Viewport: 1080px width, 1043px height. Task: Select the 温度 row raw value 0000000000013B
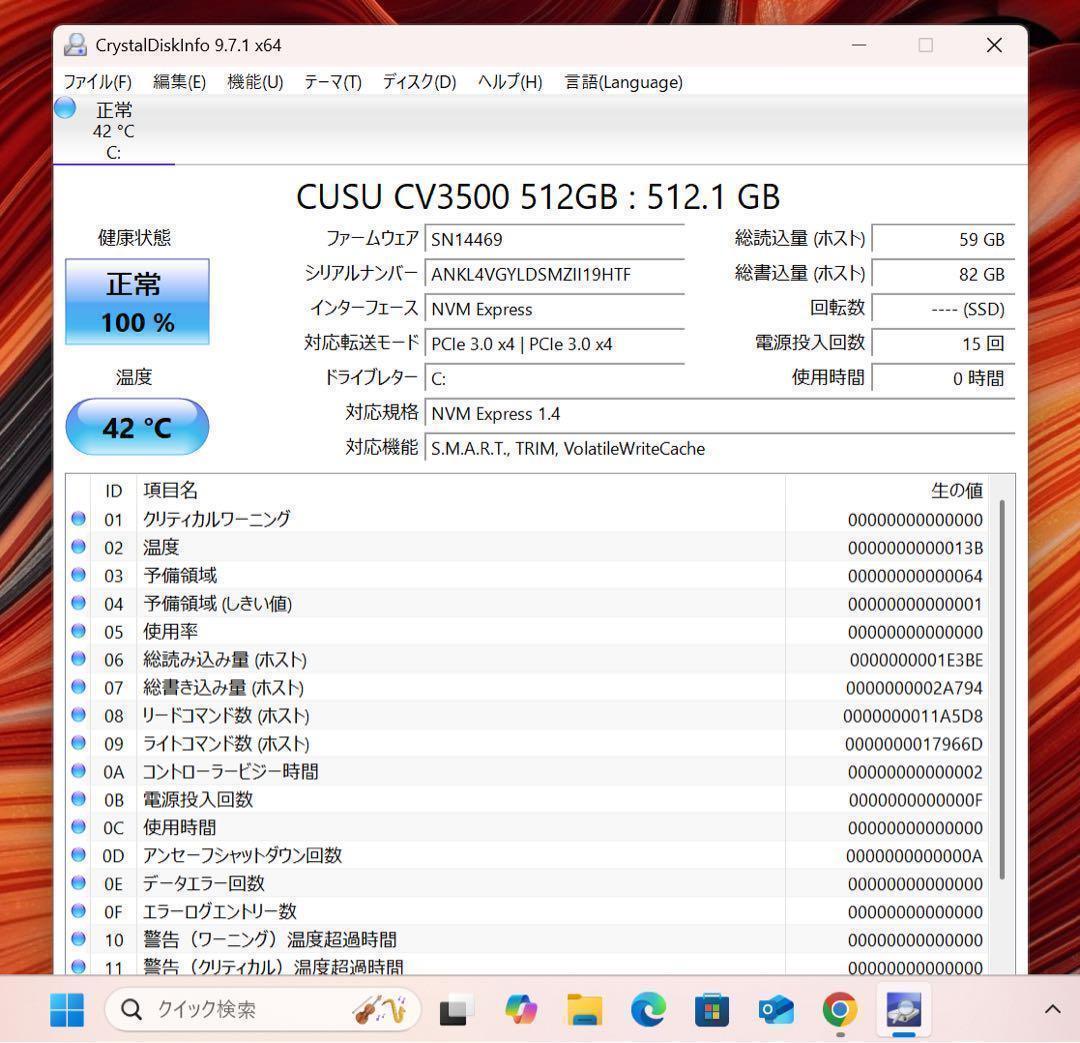915,548
